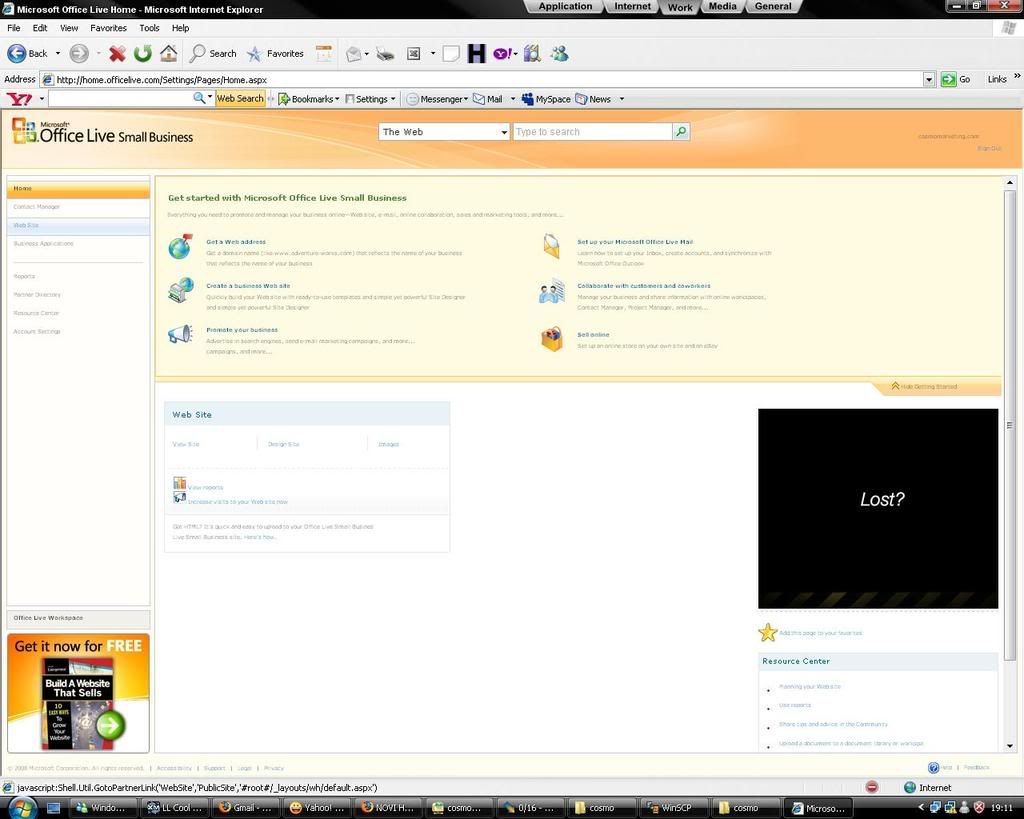The width and height of the screenshot is (1024, 819).
Task: Click the Edit page toolbar icon
Action: (413, 54)
